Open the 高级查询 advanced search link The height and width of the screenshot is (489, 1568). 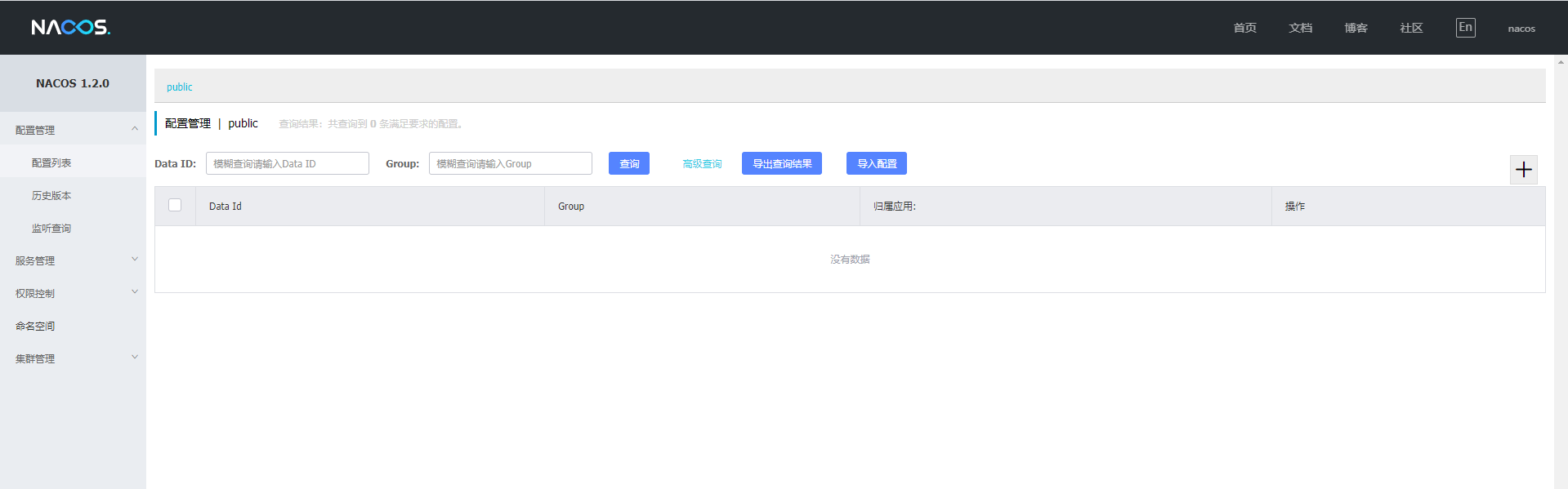point(702,164)
